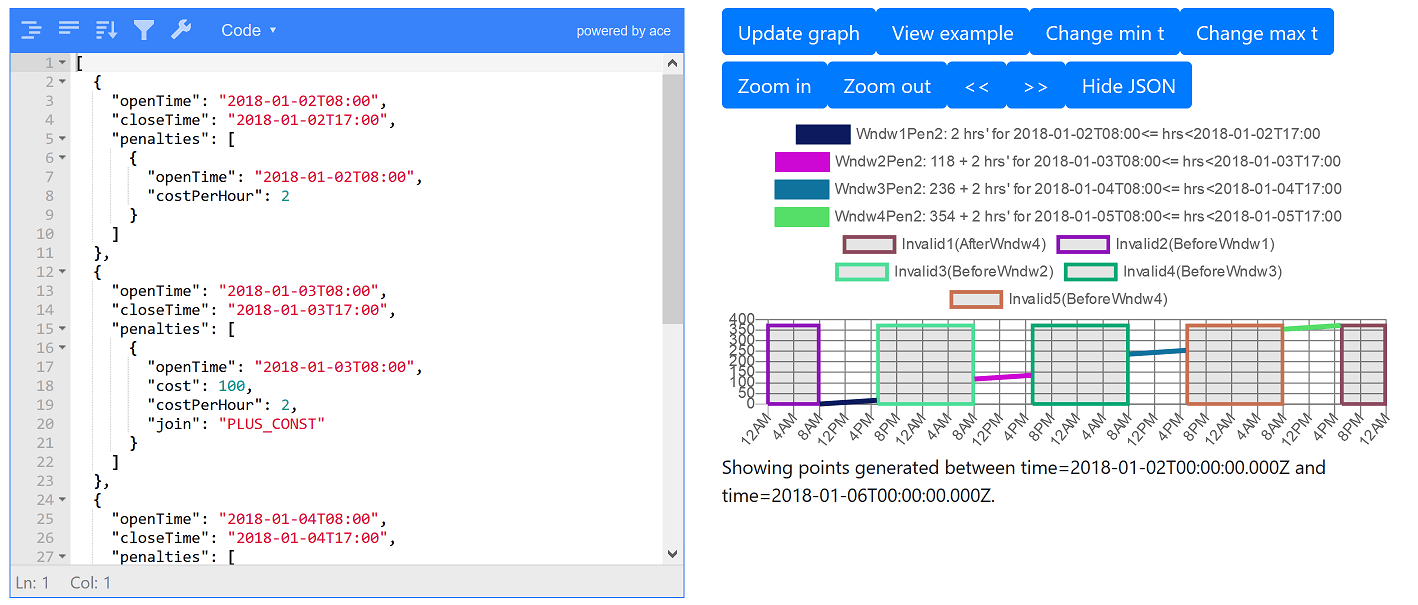Click the sort contents icon
This screenshot has height=605, width=1418.
point(106,30)
